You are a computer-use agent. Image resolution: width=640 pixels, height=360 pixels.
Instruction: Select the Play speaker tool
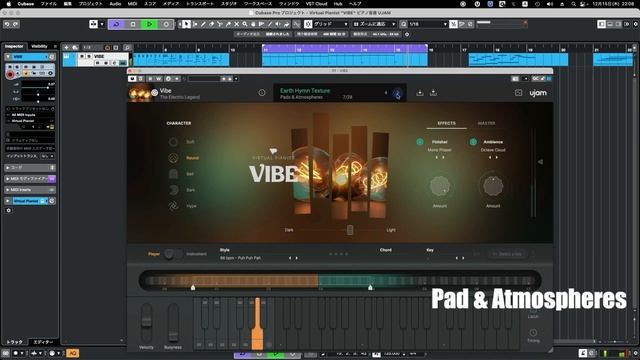pyautogui.click(x=278, y=24)
